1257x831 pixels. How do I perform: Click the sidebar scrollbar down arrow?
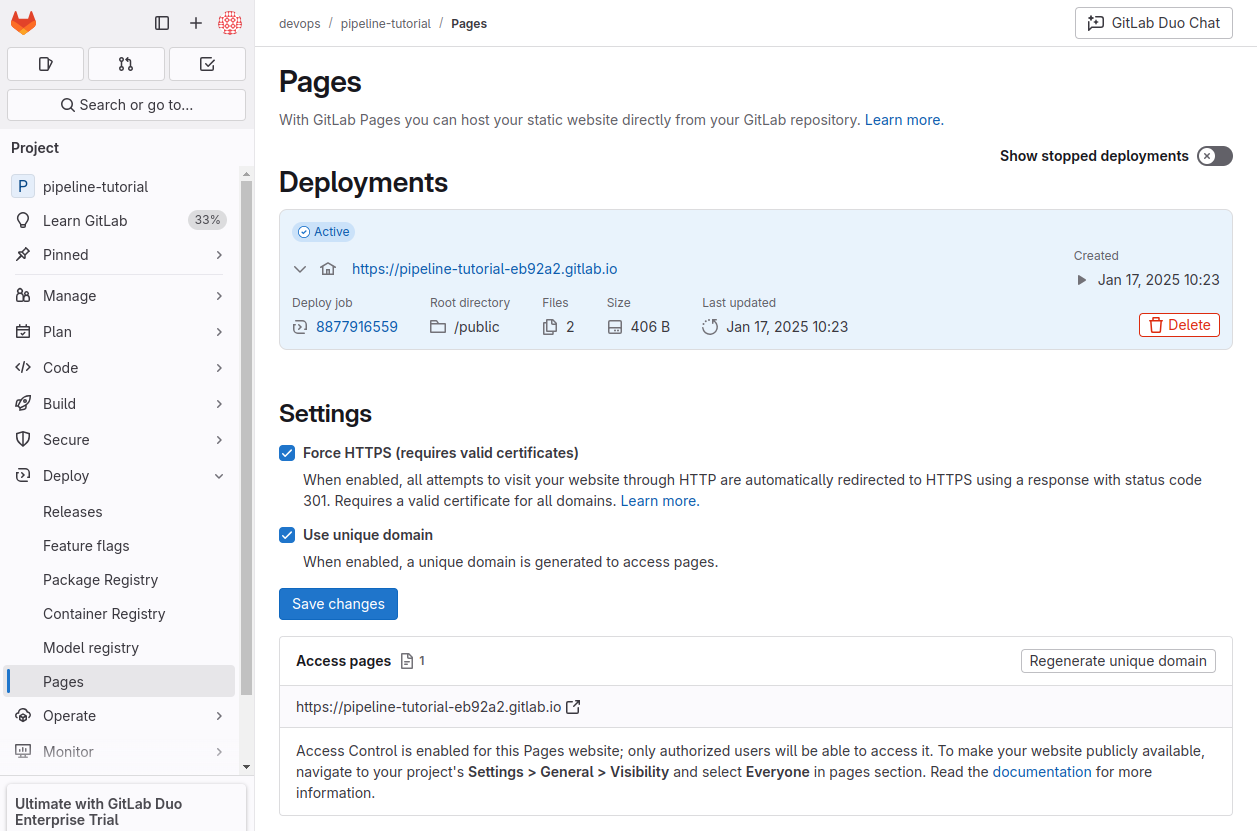tap(246, 766)
